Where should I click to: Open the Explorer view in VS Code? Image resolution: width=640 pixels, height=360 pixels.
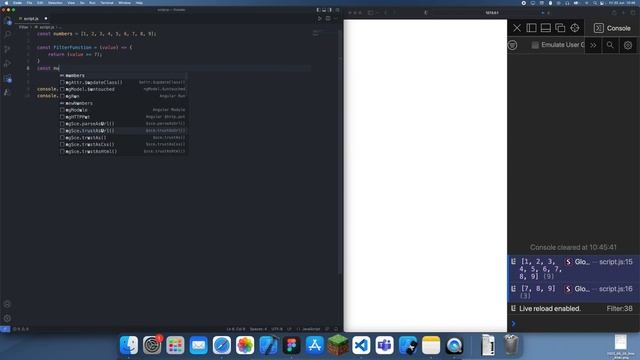(x=8, y=21)
